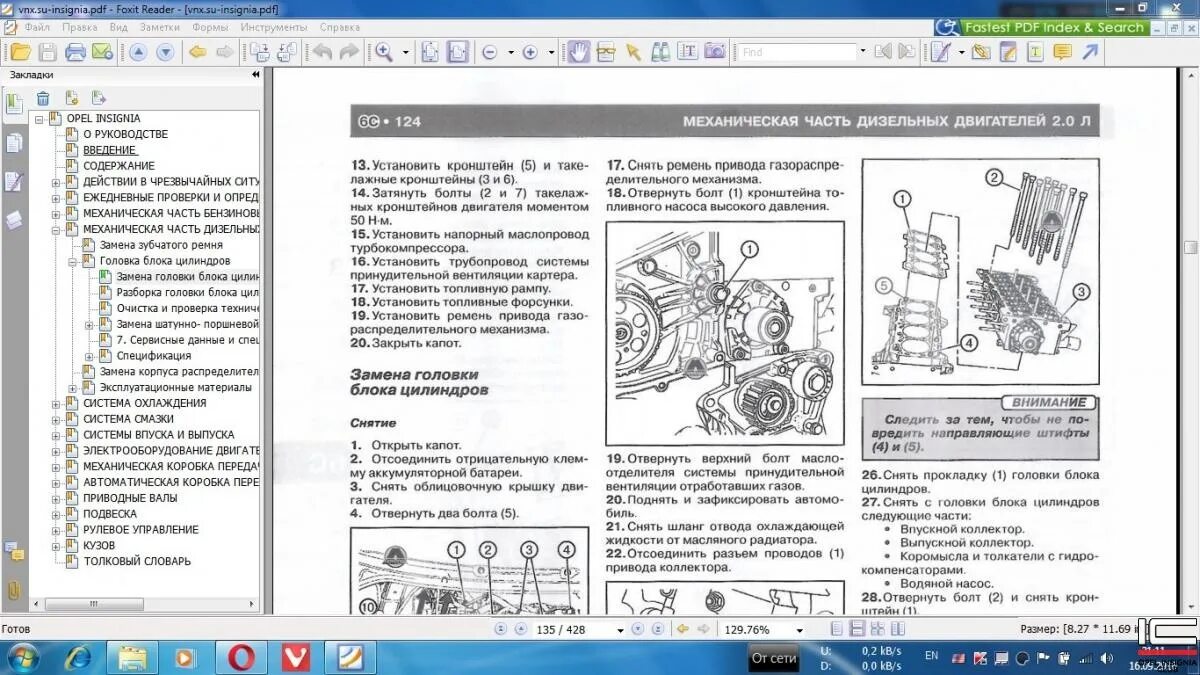Click the Zoom In magnifier tool
Viewport: 1200px width, 675px height.
(x=383, y=52)
